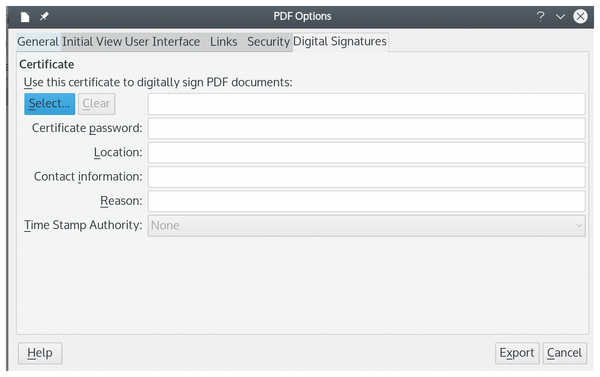The height and width of the screenshot is (377, 600).
Task: Close the PDF Options dialog
Action: (x=580, y=16)
